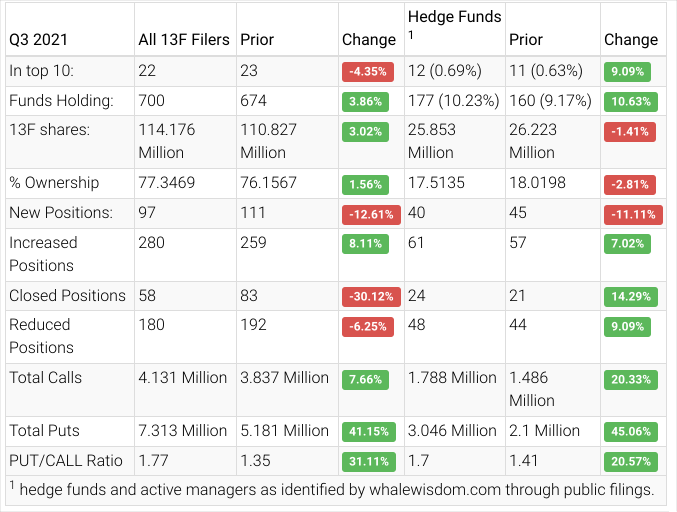Click the All 13F Filers header
This screenshot has width=677, height=512.
point(183,40)
